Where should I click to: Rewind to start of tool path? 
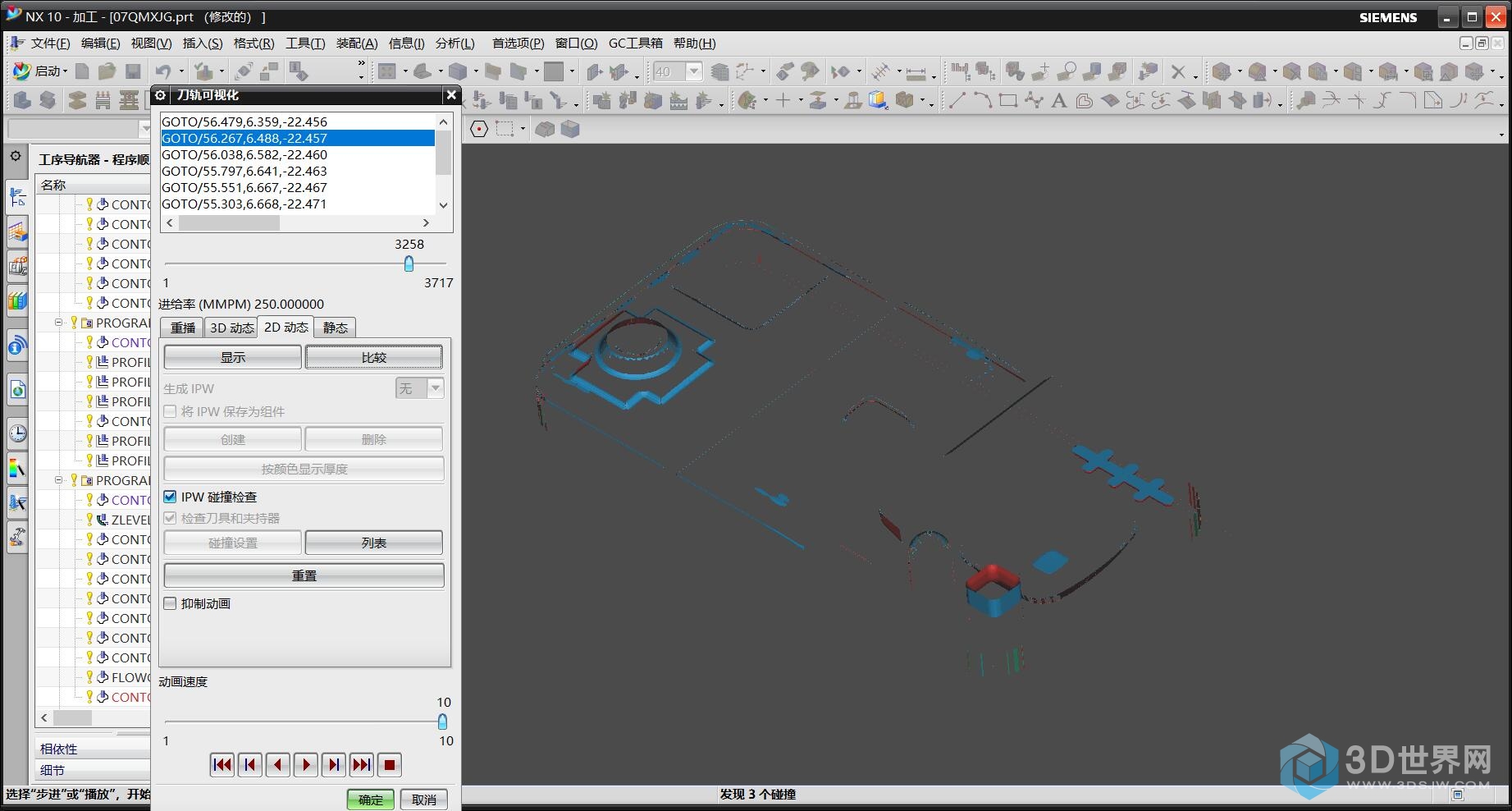click(222, 765)
